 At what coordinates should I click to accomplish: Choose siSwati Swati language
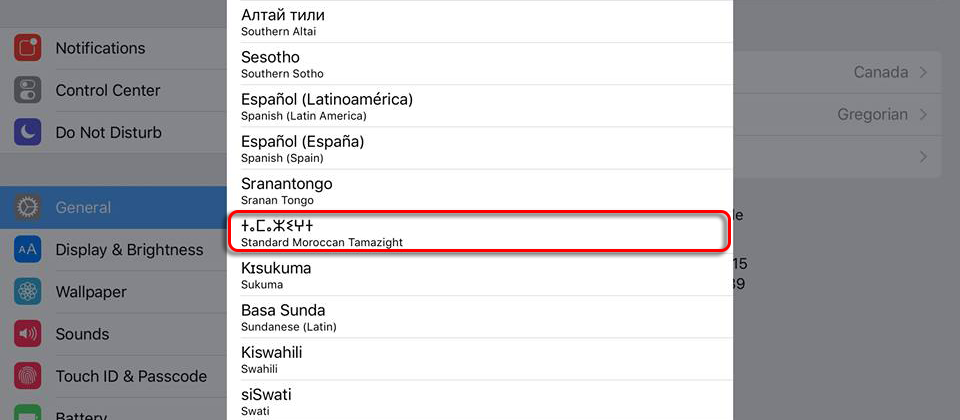(x=479, y=400)
